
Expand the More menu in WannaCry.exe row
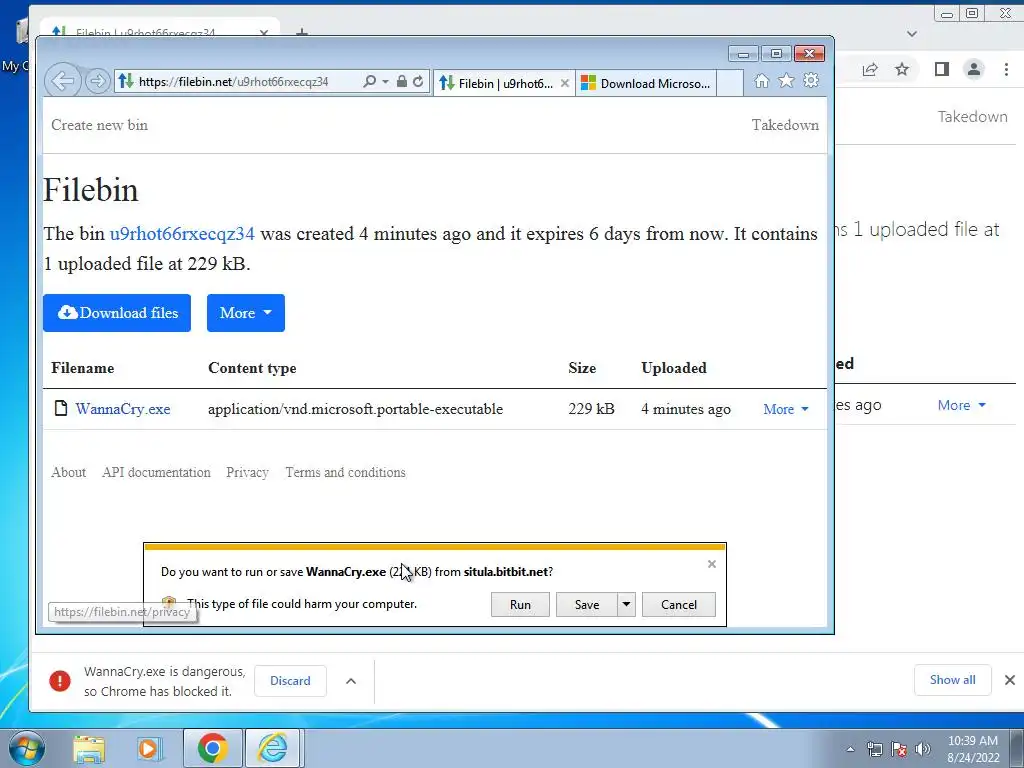tap(786, 409)
